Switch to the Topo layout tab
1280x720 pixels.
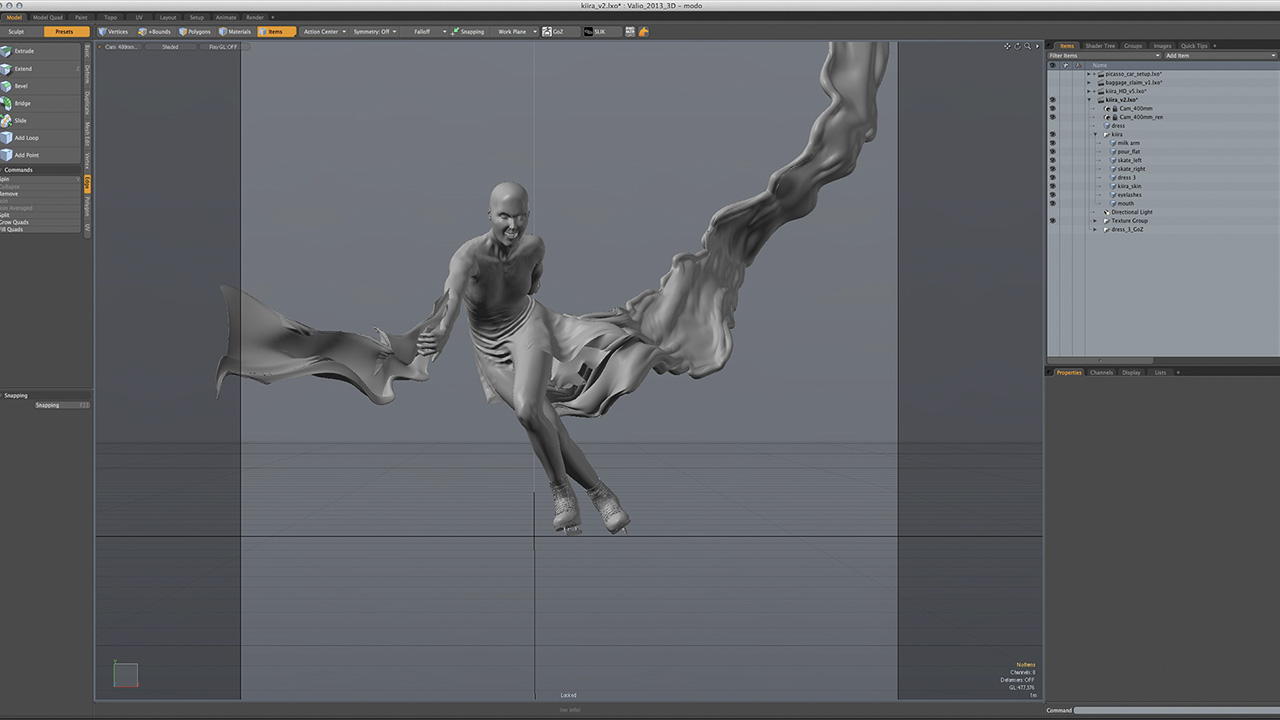(x=110, y=17)
